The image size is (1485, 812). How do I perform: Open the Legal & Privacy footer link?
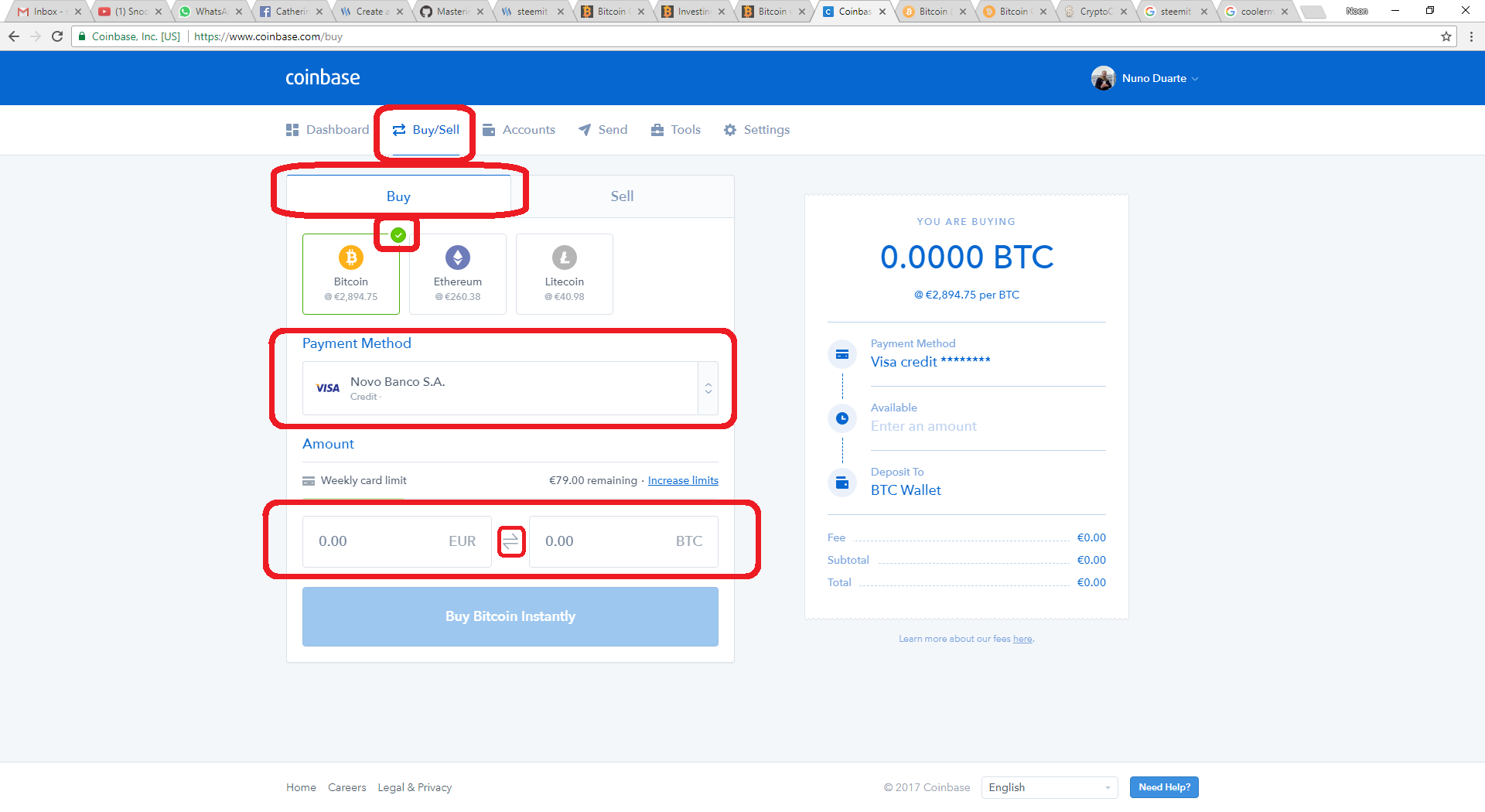(x=415, y=787)
